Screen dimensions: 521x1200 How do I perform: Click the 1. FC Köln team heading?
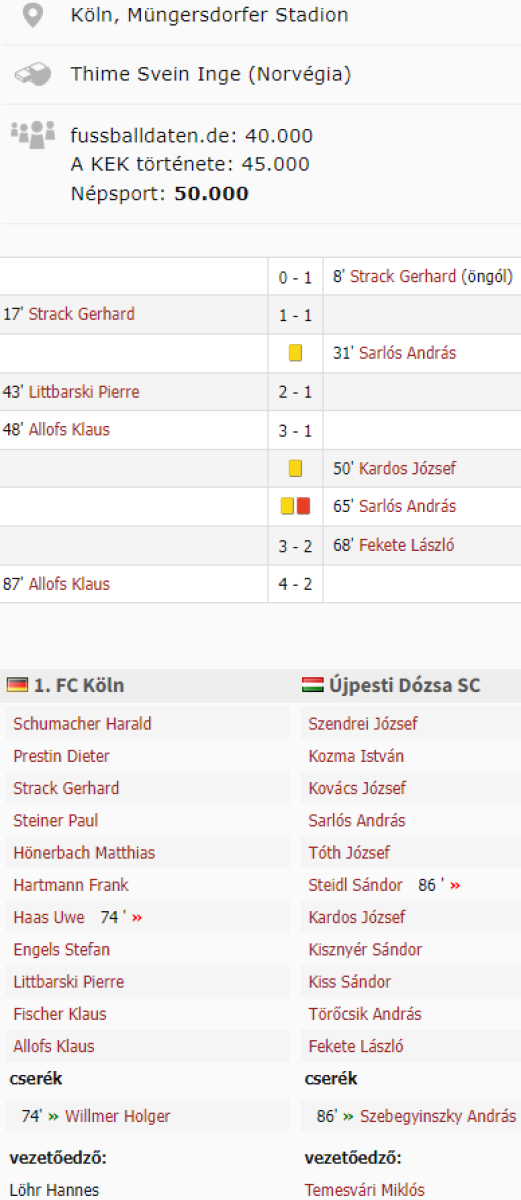[79, 685]
